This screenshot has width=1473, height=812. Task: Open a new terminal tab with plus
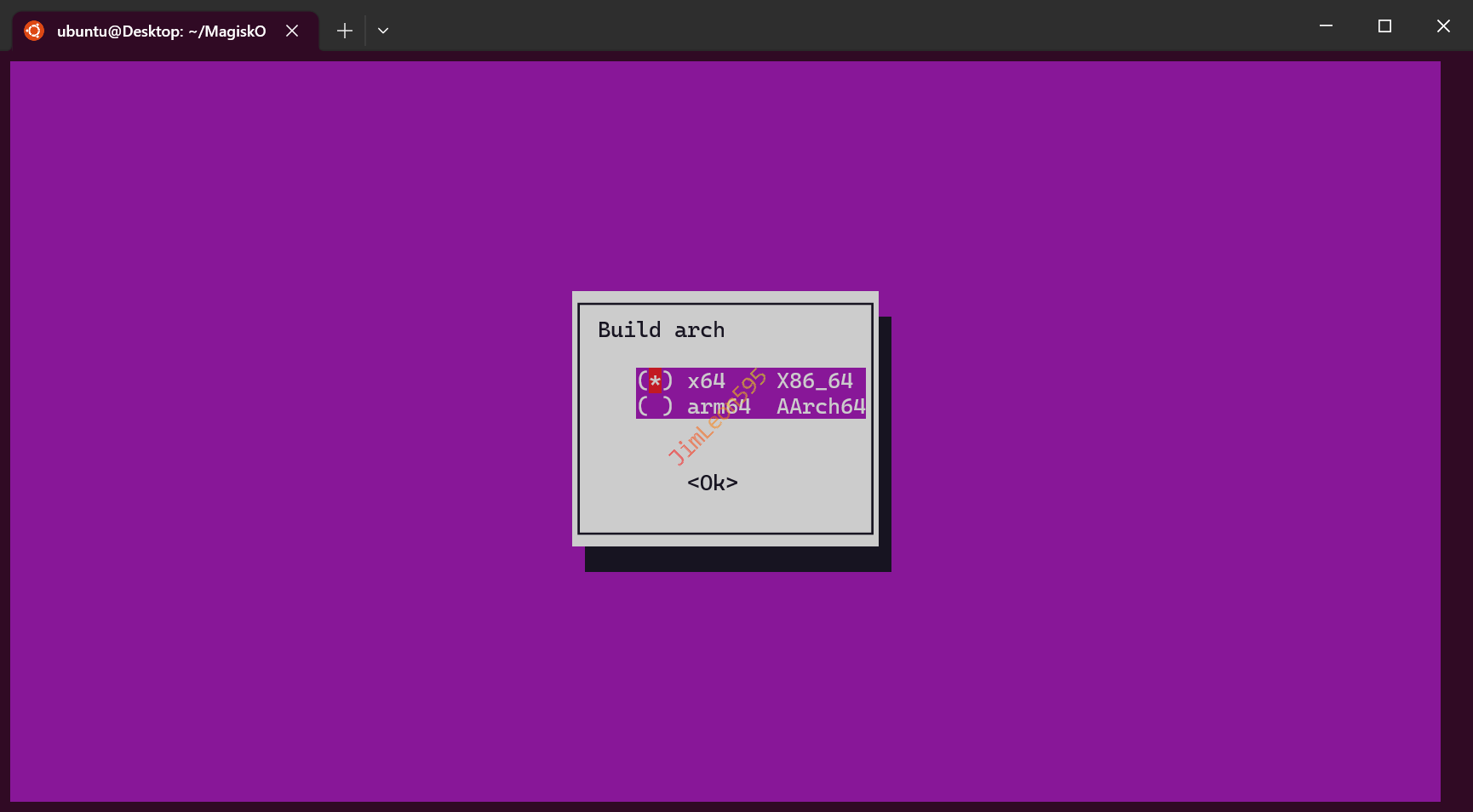[344, 31]
